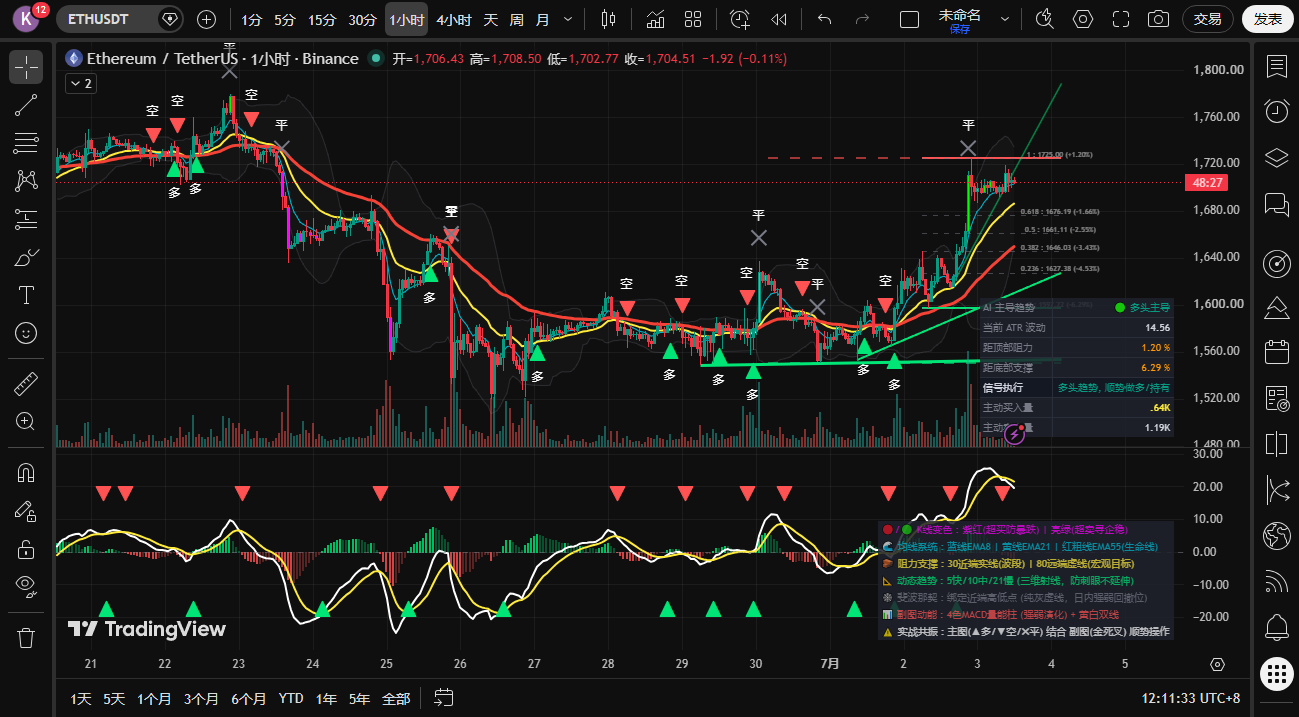The height and width of the screenshot is (717, 1299).
Task: Toggle lock all drawings padlock icon
Action: coord(26,548)
